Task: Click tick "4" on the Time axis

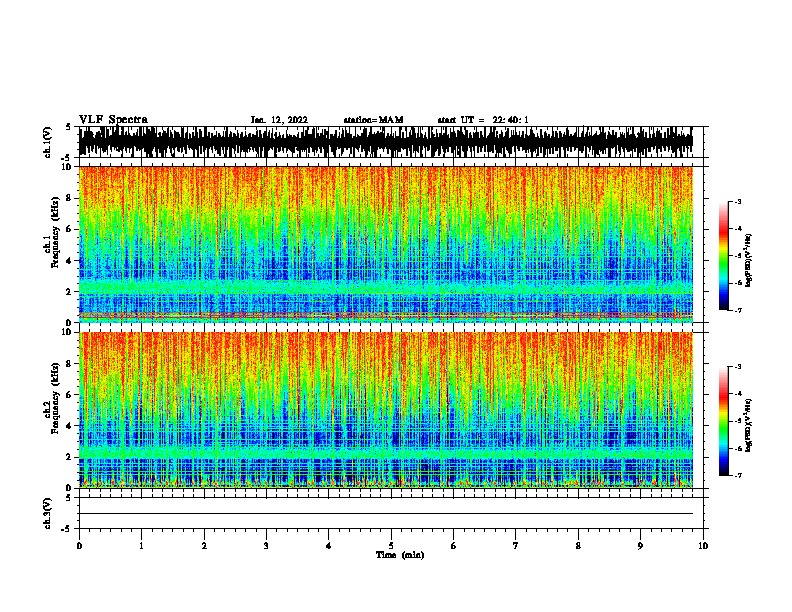Action: pyautogui.click(x=329, y=546)
